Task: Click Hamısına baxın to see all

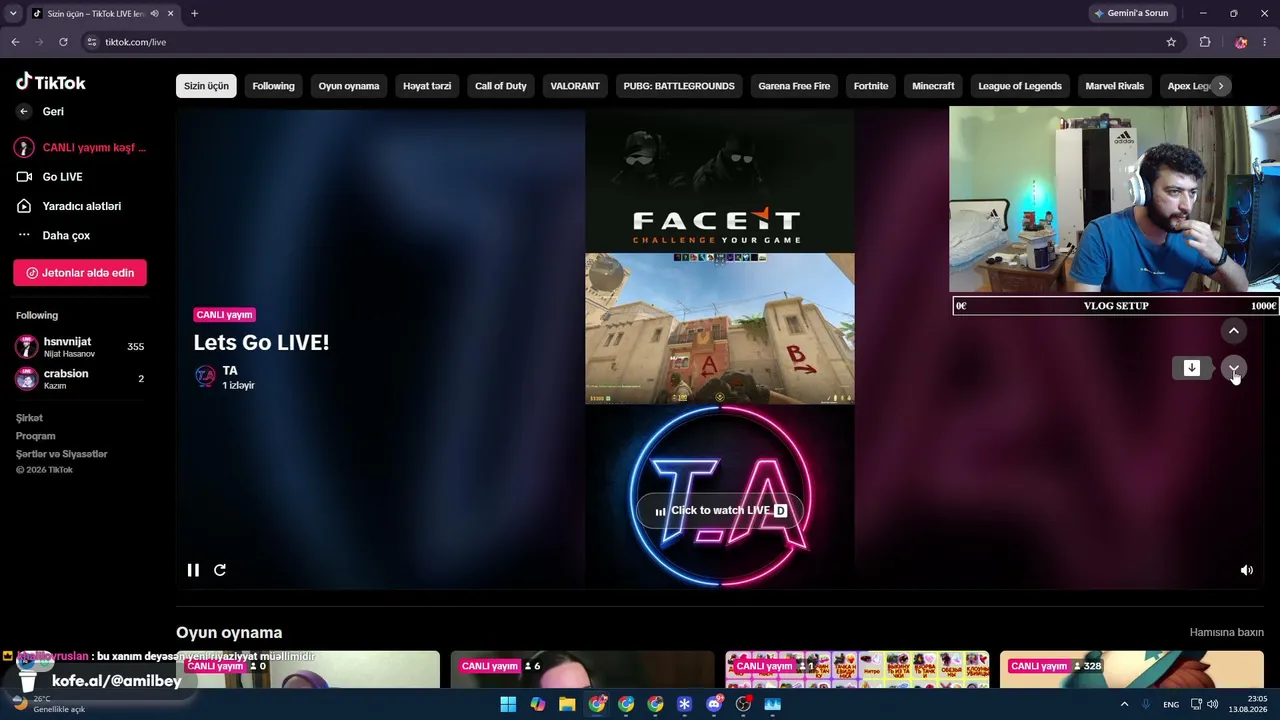Action: [x=1226, y=633]
